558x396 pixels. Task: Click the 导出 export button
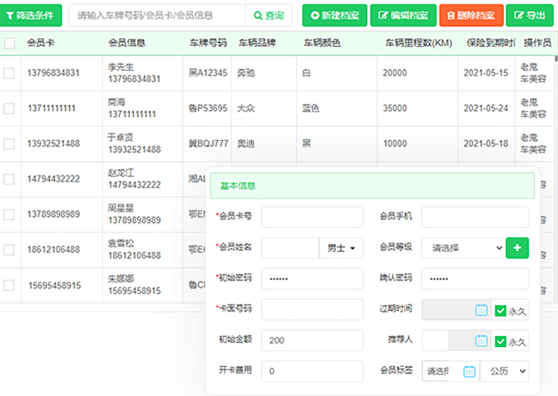[530, 15]
